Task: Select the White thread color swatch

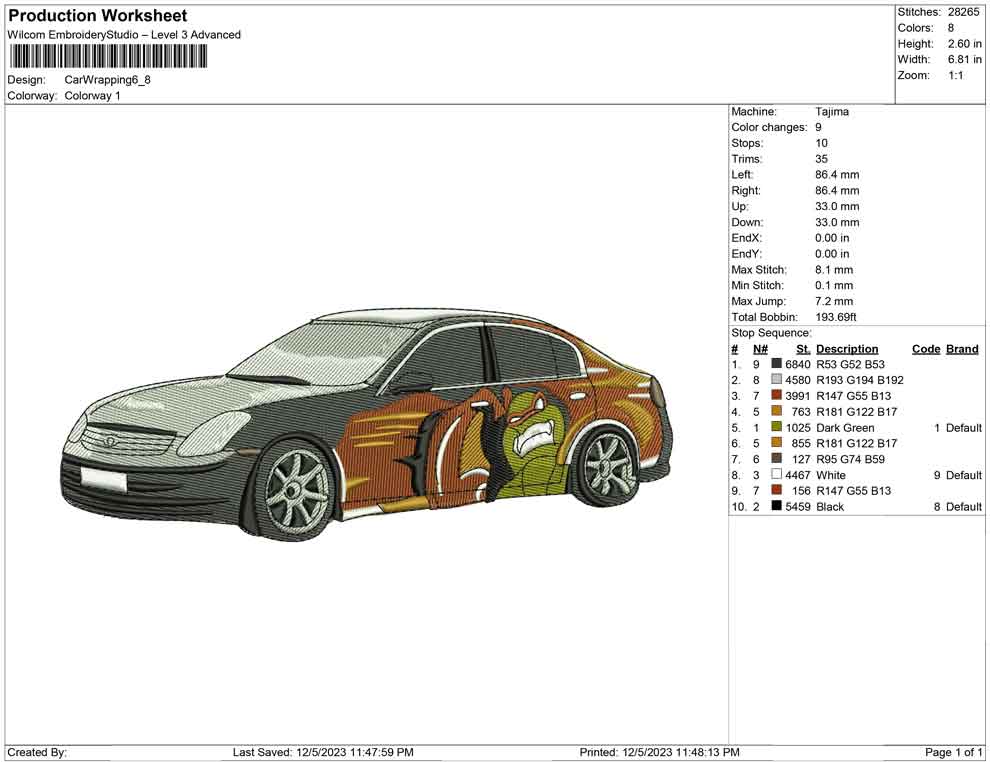Action: tap(776, 475)
